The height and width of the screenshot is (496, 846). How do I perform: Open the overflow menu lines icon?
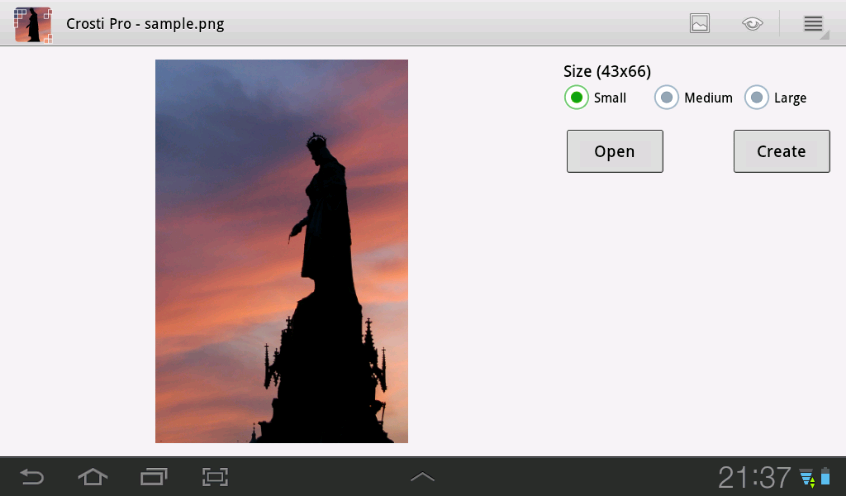813,24
